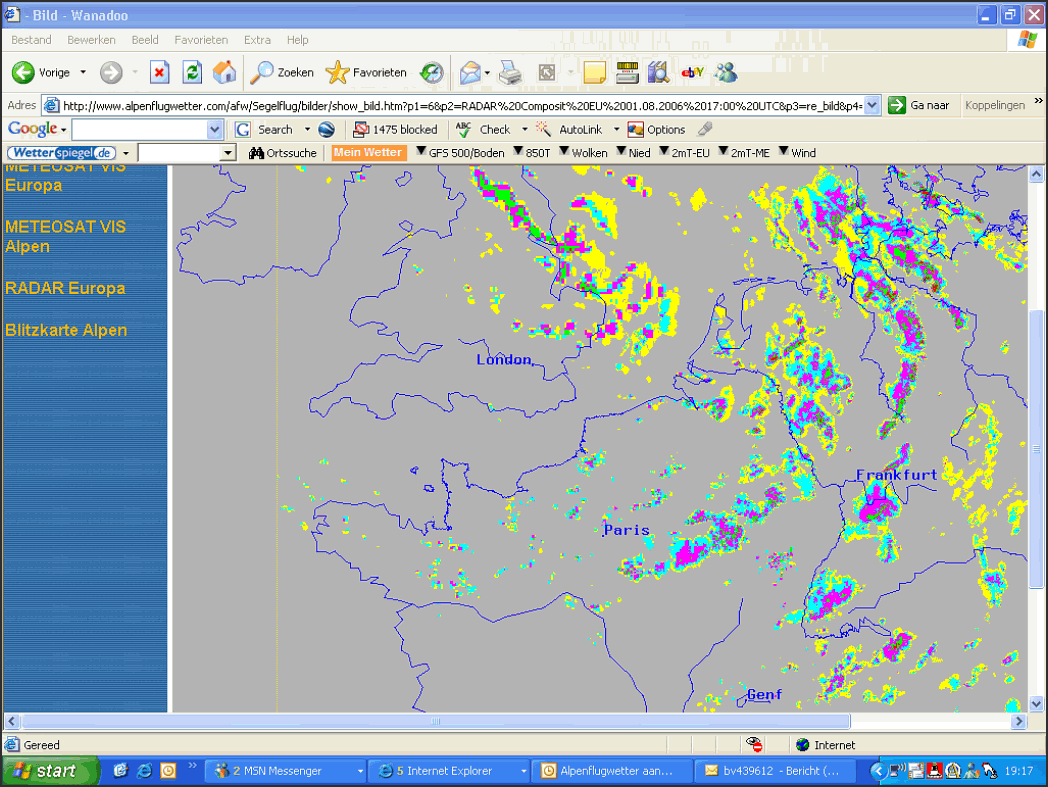Open the RADAR Europa link
1048x787 pixels.
click(x=65, y=288)
